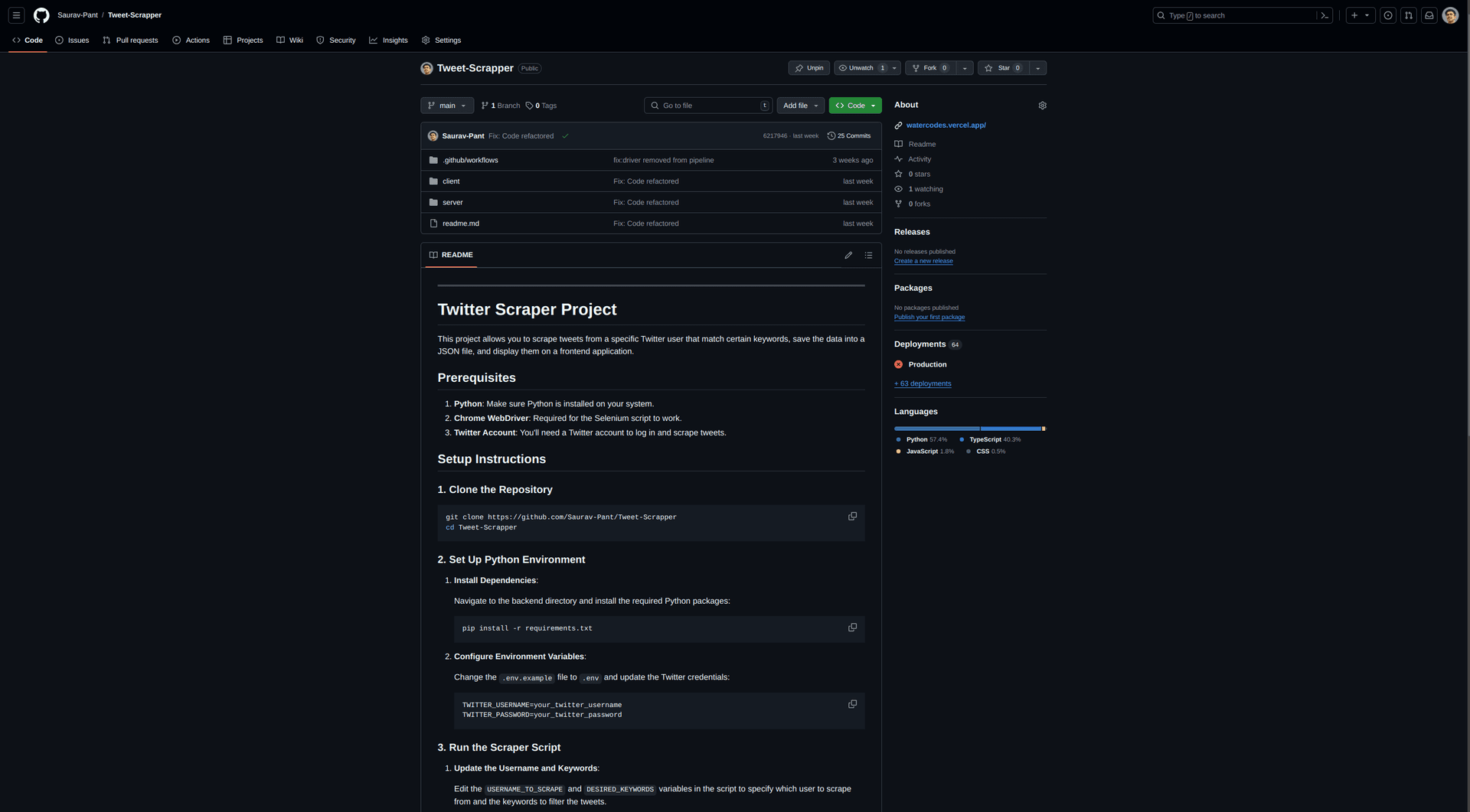The height and width of the screenshot is (812, 1470).
Task: Open commit 6217946 hash link
Action: click(x=775, y=136)
